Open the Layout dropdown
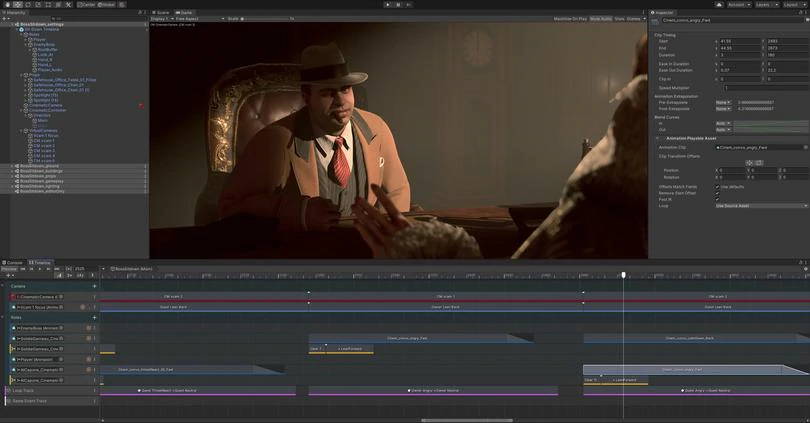The image size is (810, 423). [x=794, y=5]
